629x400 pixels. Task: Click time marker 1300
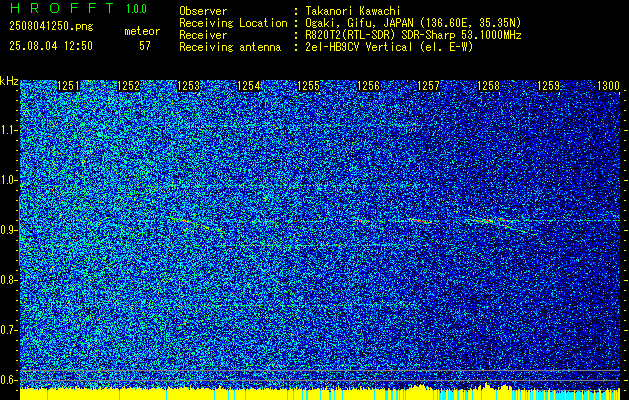[x=609, y=86]
